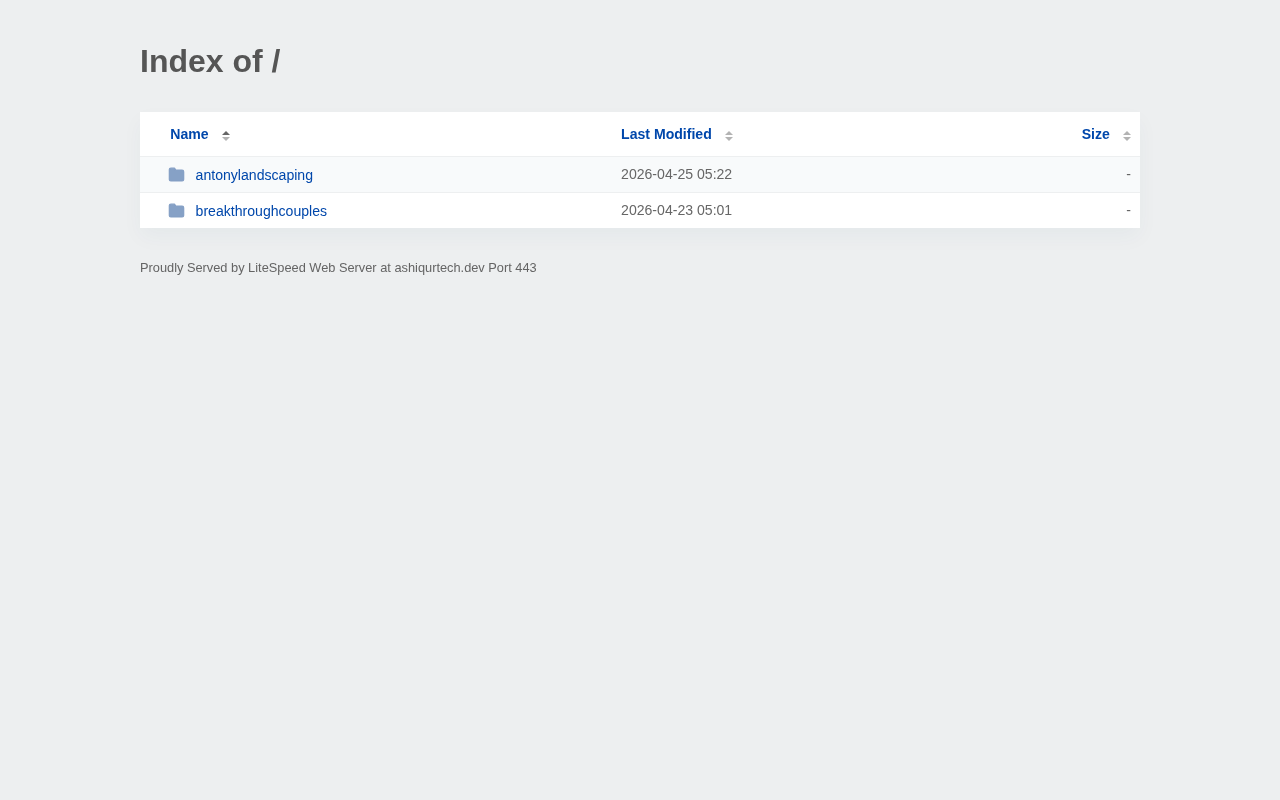Click the sort arrows beside Size
Viewport: 1280px width, 800px height.
coord(1127,135)
